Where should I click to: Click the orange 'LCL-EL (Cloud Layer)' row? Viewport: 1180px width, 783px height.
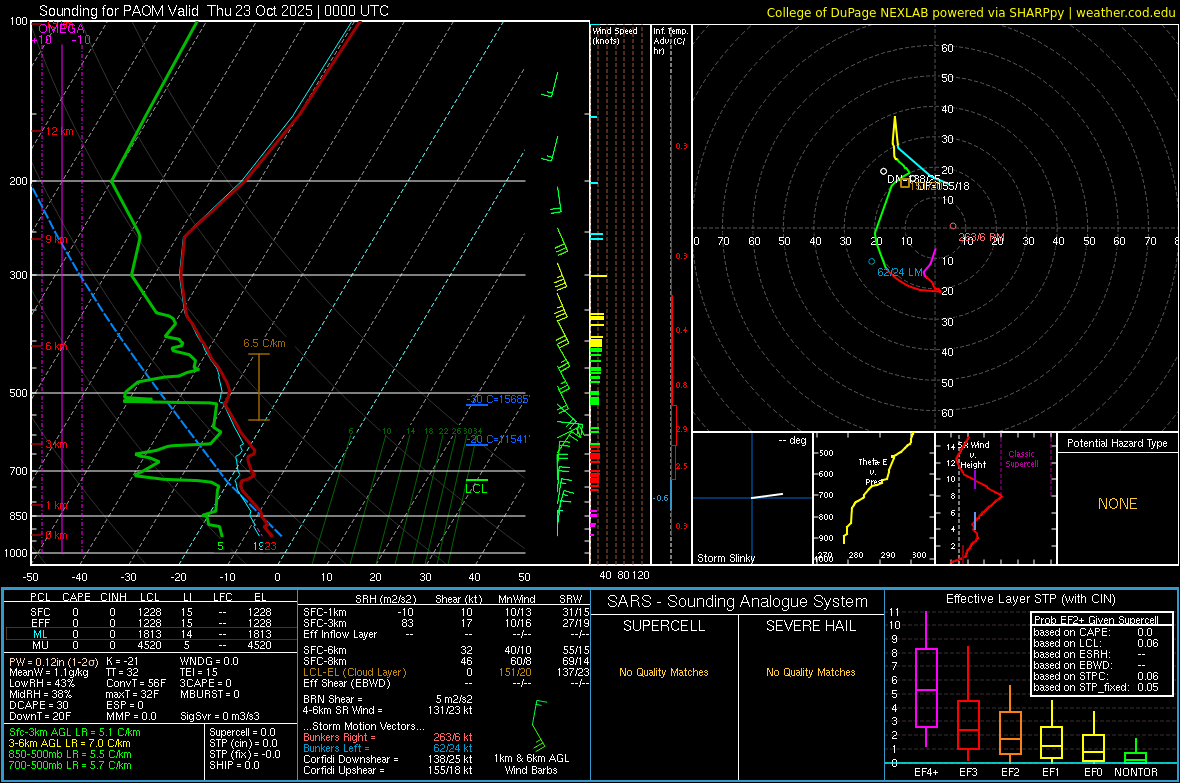pyautogui.click(x=446, y=672)
